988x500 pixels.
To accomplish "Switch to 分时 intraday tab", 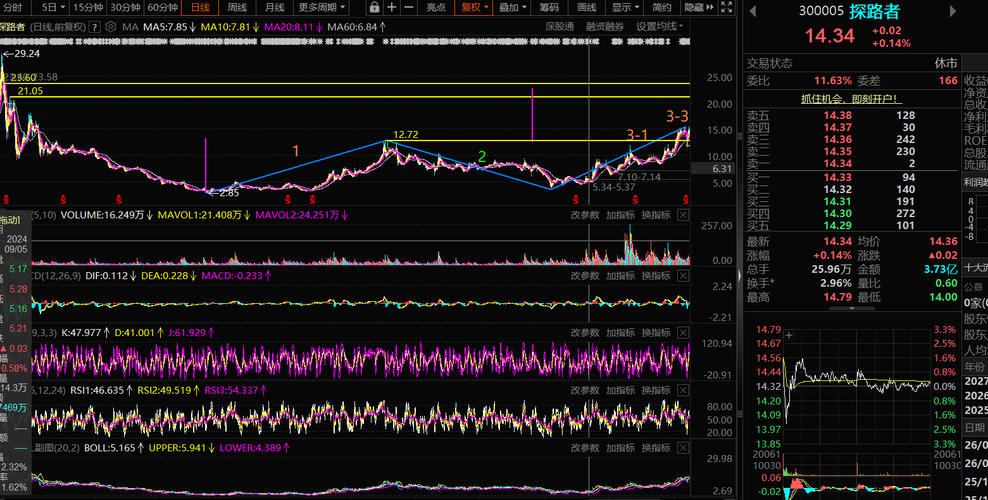I will tap(13, 8).
